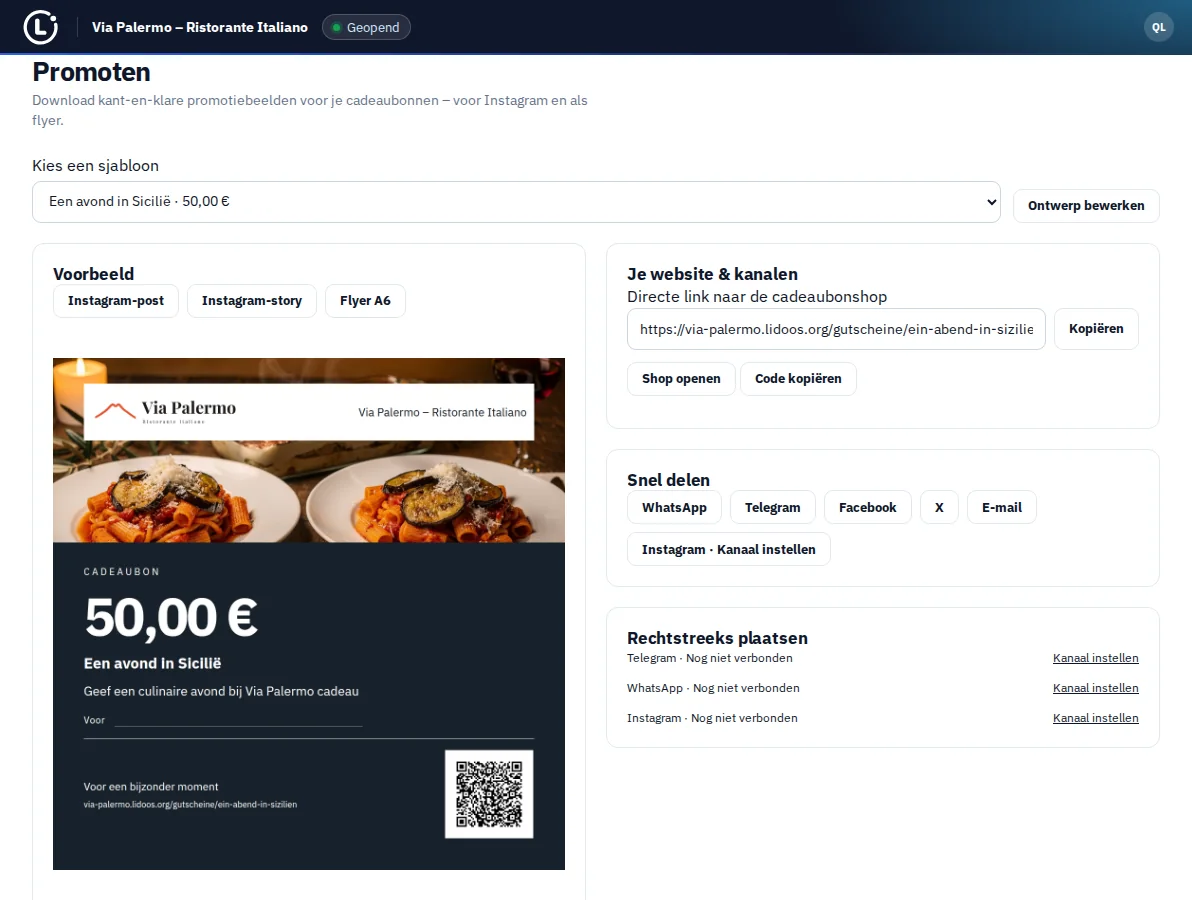This screenshot has height=900, width=1192.
Task: Share via E-mail button
Action: (x=1001, y=508)
